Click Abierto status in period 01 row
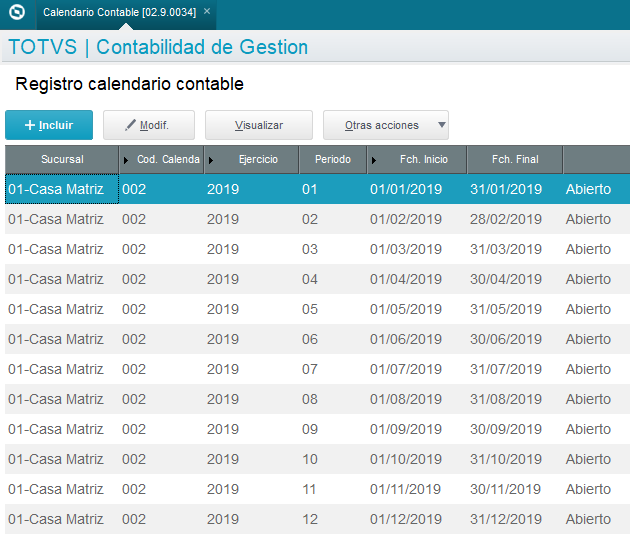This screenshot has height=541, width=630. point(588,189)
